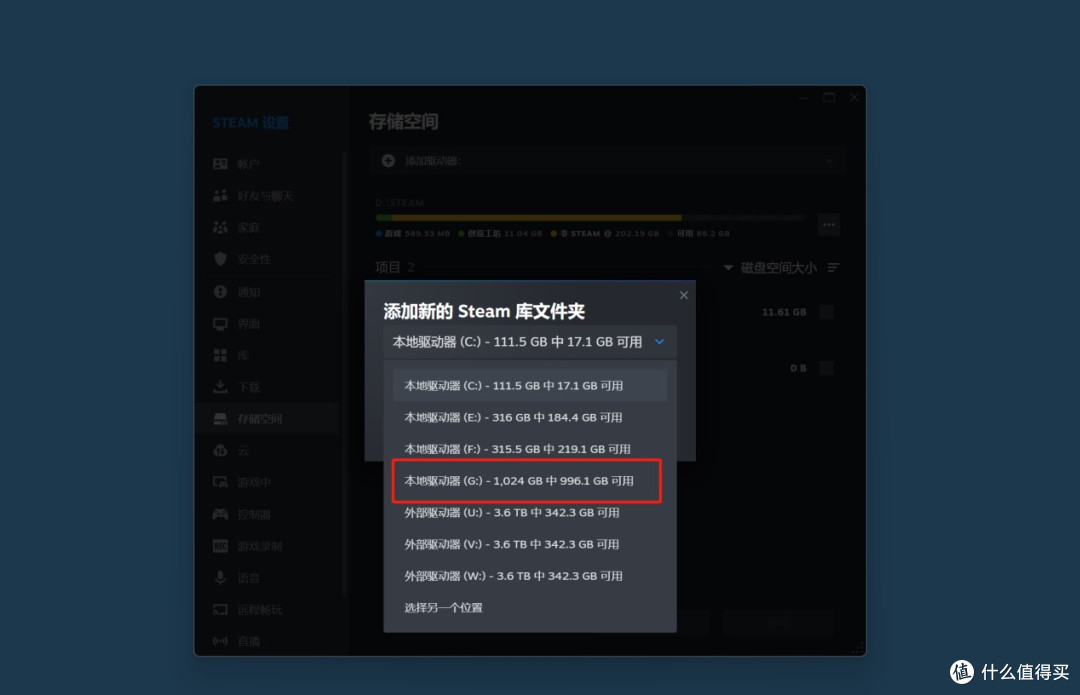Open the 游戏中 in-game icon
The height and width of the screenshot is (695, 1080).
tap(220, 482)
